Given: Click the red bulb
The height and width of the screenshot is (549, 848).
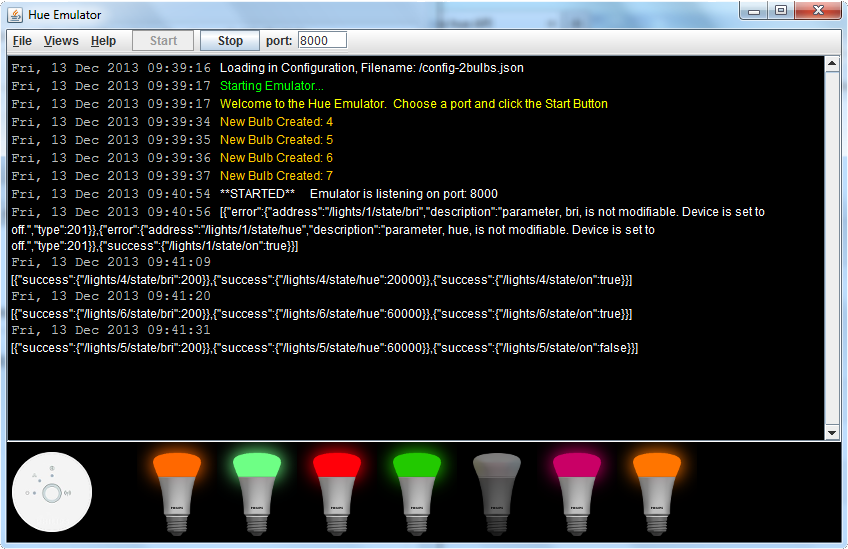Looking at the screenshot, I should click(337, 493).
